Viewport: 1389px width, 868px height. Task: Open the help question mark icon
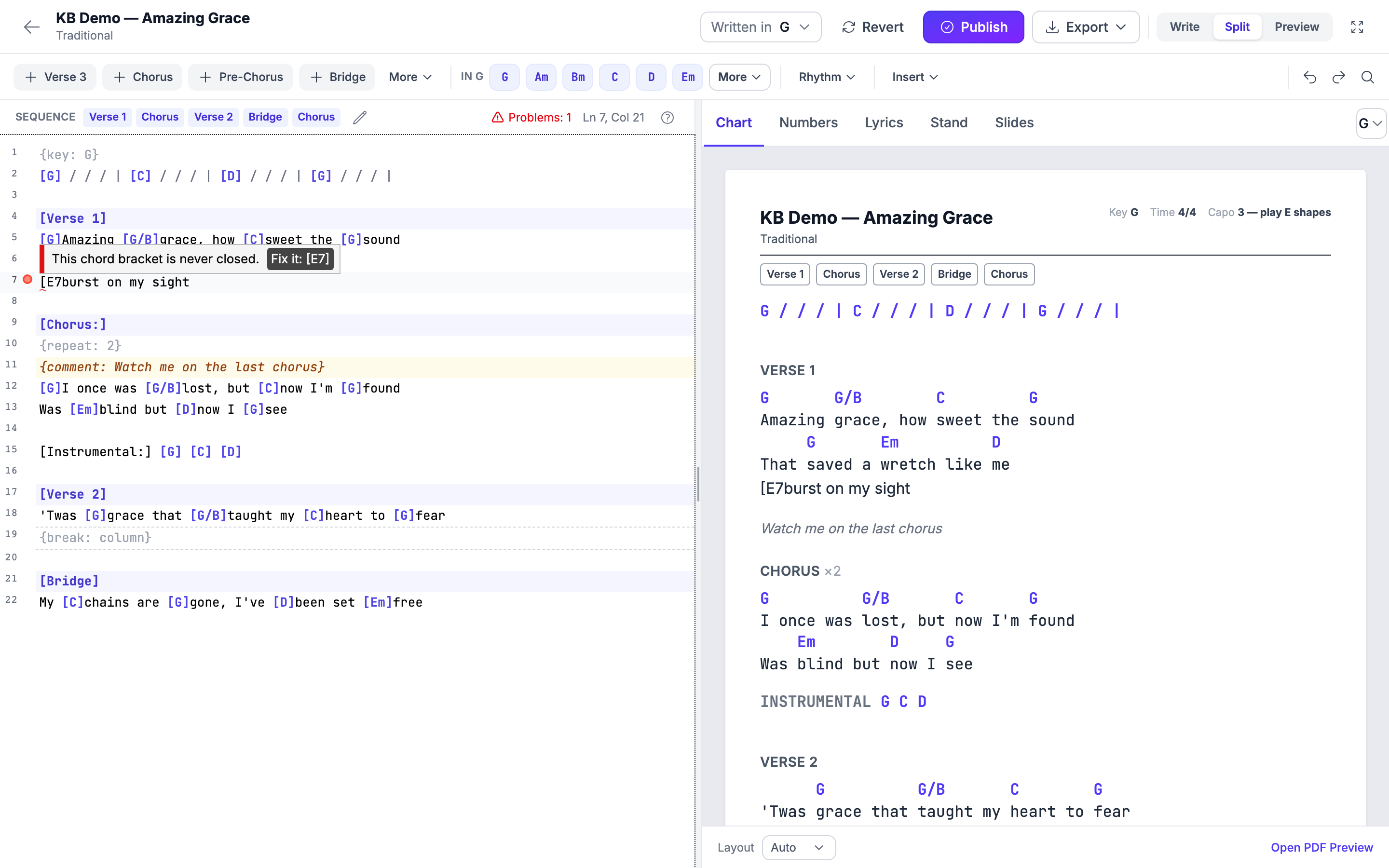(x=667, y=117)
